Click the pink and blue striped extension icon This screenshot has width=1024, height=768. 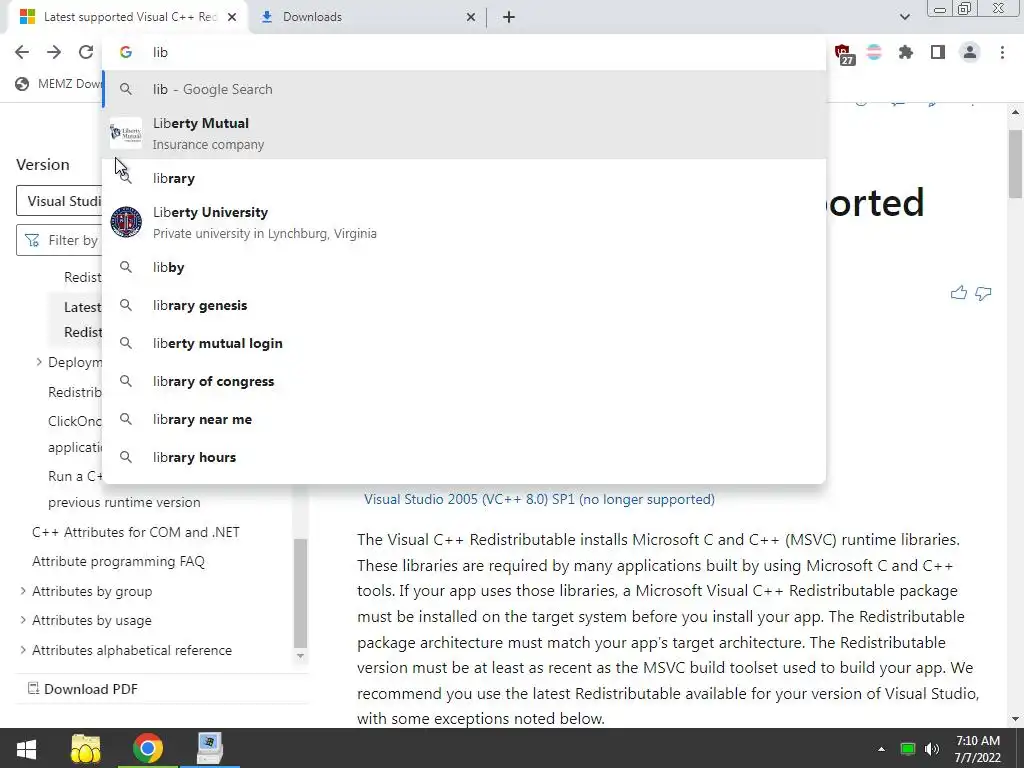(874, 52)
